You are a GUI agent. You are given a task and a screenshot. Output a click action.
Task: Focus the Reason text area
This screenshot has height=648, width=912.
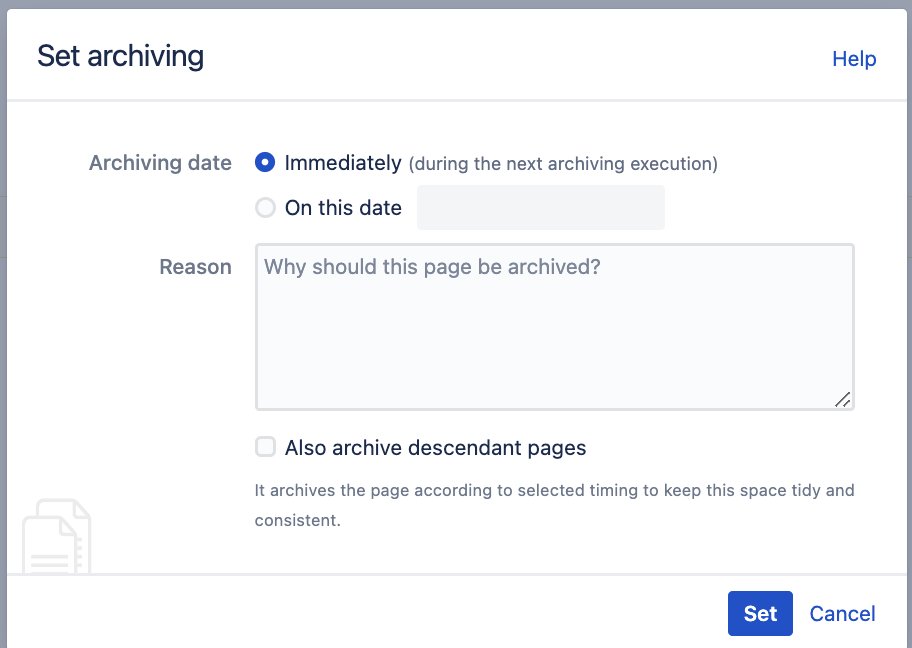click(555, 327)
